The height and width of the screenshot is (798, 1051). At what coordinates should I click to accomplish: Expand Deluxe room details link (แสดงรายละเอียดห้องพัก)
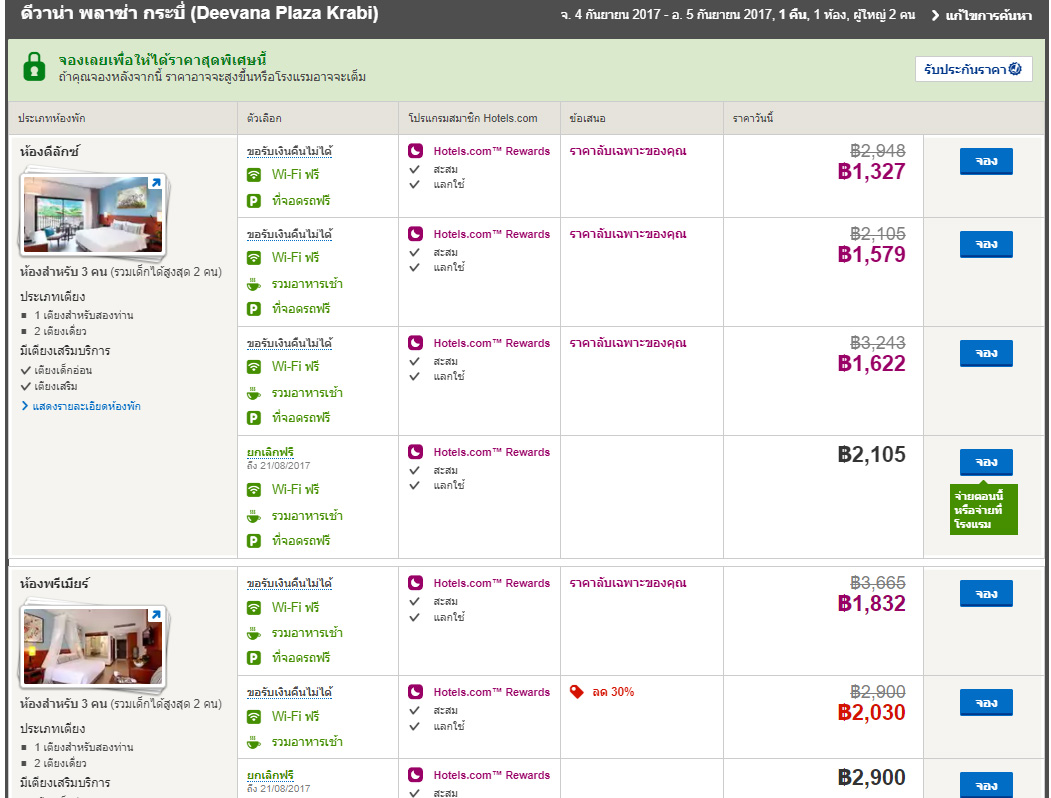pos(80,406)
